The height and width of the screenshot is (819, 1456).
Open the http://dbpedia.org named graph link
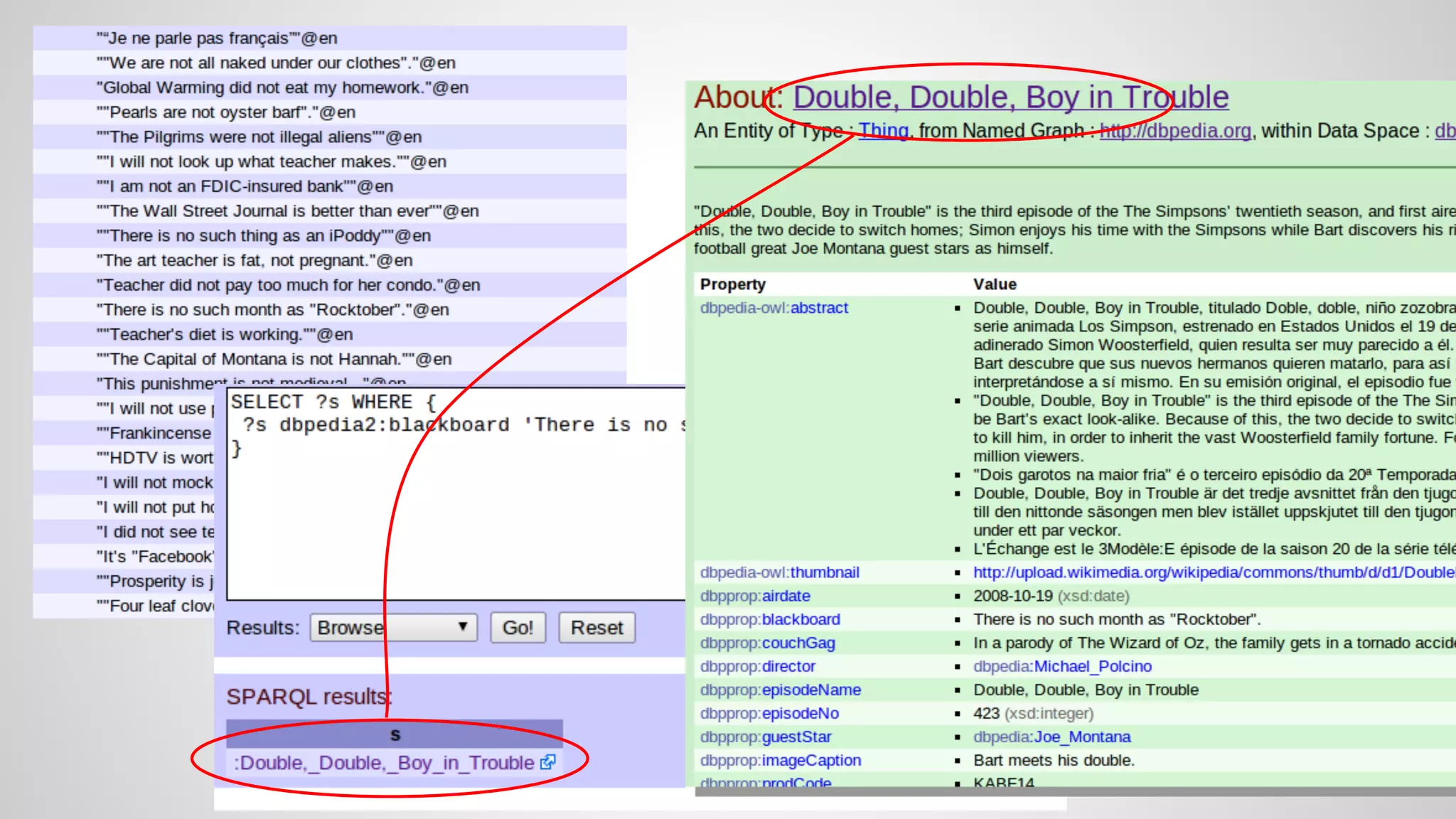[1175, 131]
